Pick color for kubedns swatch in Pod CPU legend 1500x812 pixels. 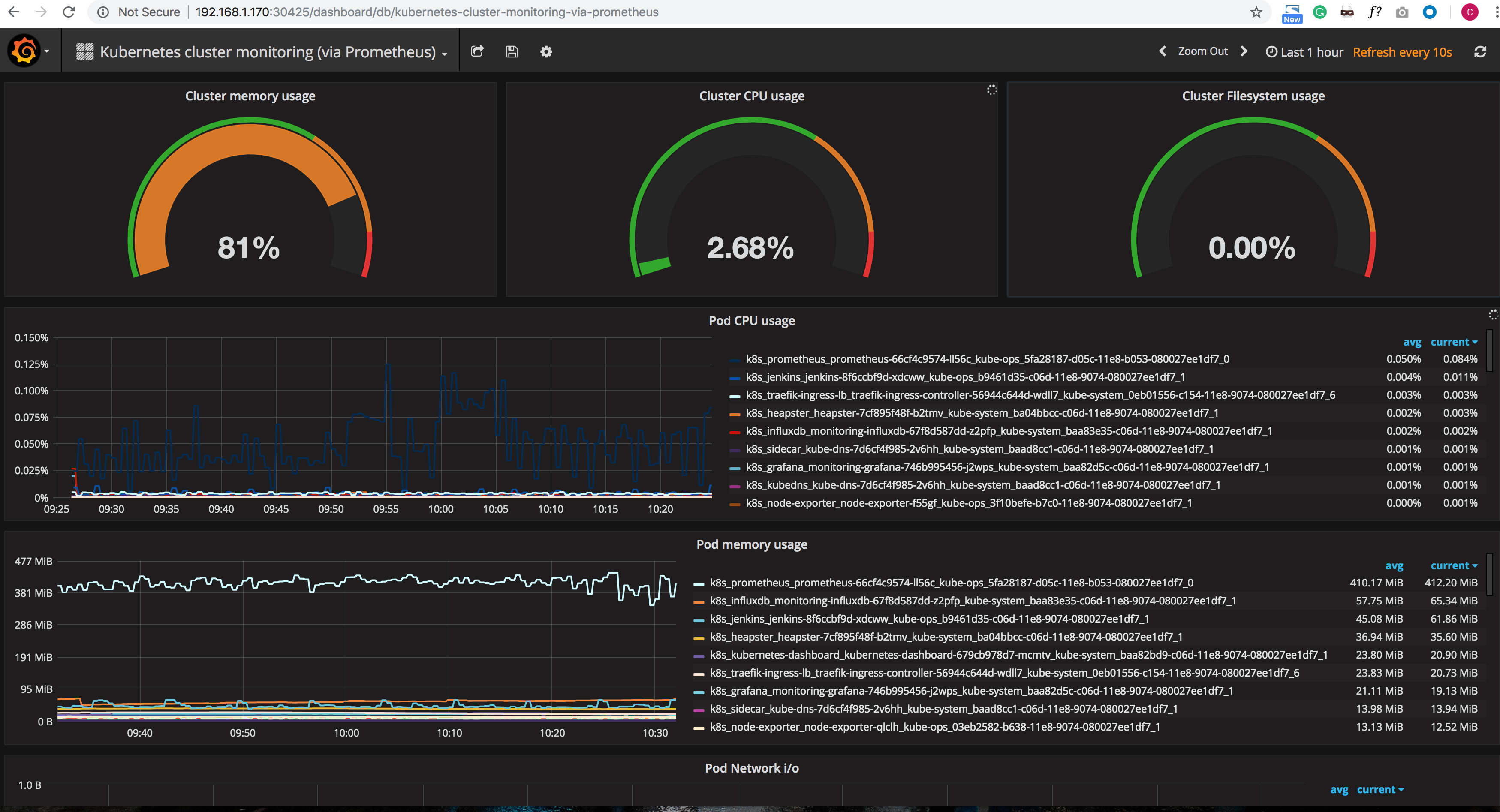click(735, 487)
